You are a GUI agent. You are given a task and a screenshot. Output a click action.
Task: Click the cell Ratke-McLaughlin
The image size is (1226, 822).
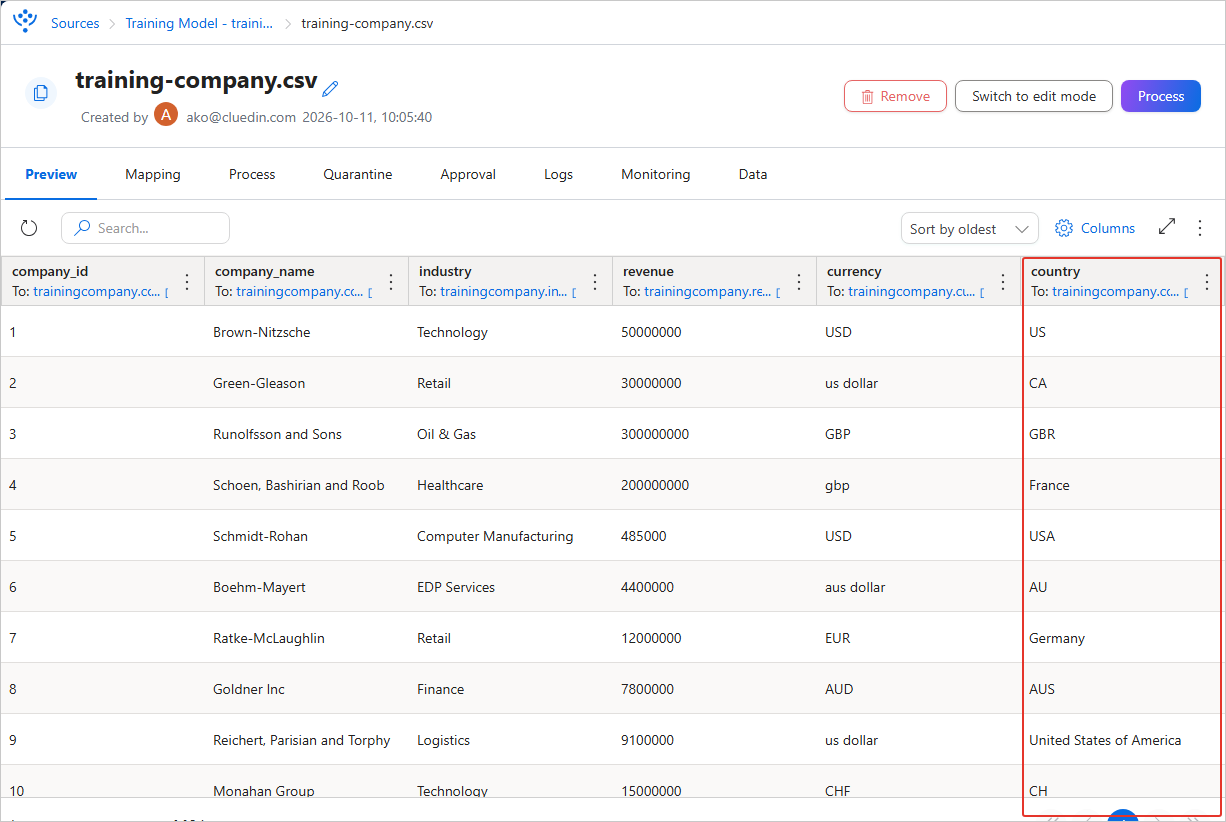(x=269, y=638)
